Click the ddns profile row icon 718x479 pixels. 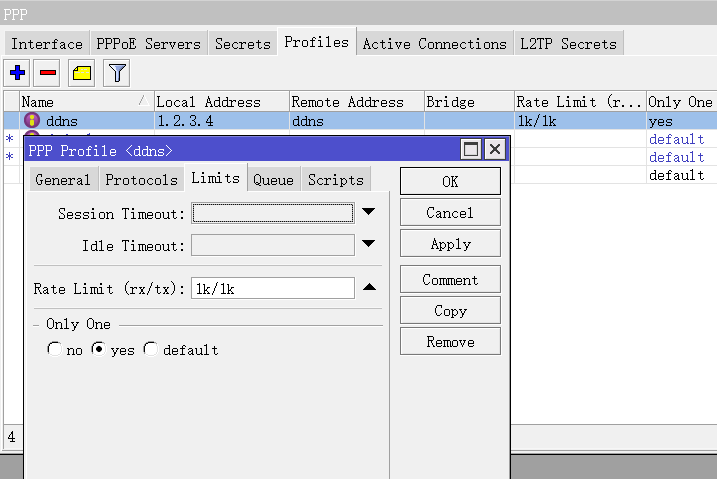(32, 121)
